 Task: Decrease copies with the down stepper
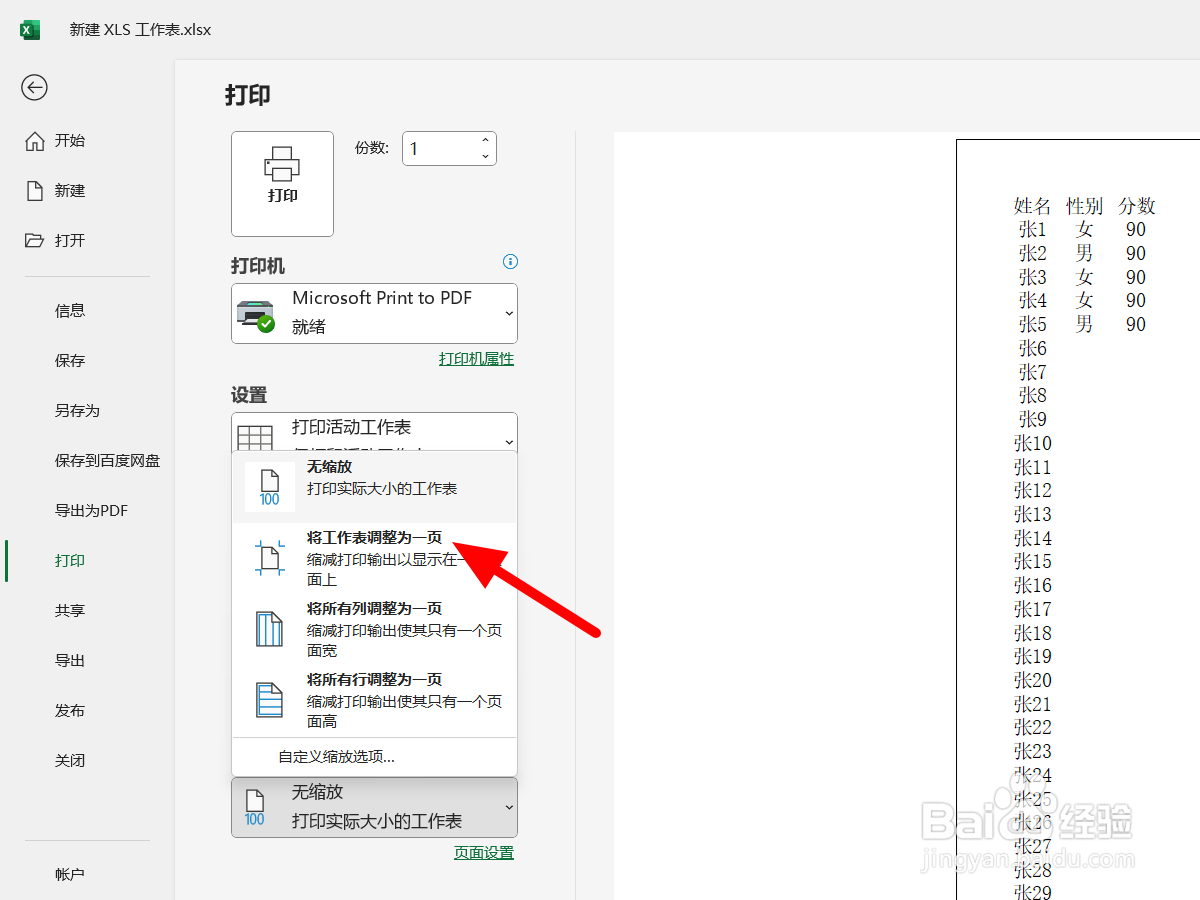pyautogui.click(x=486, y=157)
